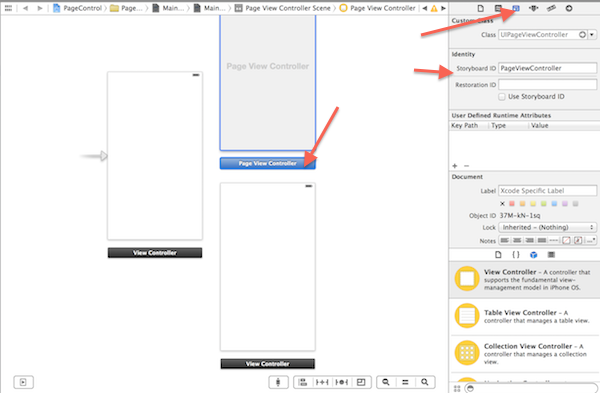This screenshot has width=600, height=393.
Task: Zoom in the storyboard canvas
Action: [425, 382]
